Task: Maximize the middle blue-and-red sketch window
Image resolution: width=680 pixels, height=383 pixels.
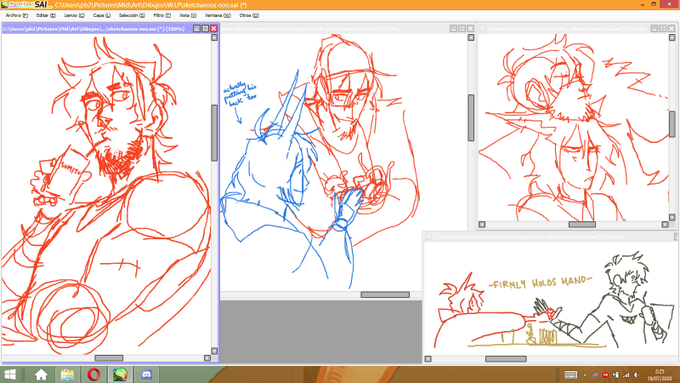Action: pos(462,29)
